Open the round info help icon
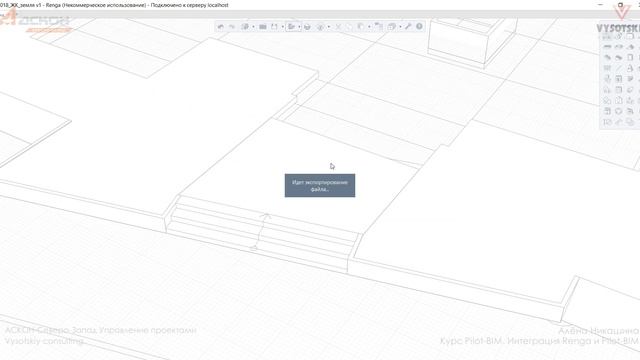Screen dimensions: 640x360 419,27
